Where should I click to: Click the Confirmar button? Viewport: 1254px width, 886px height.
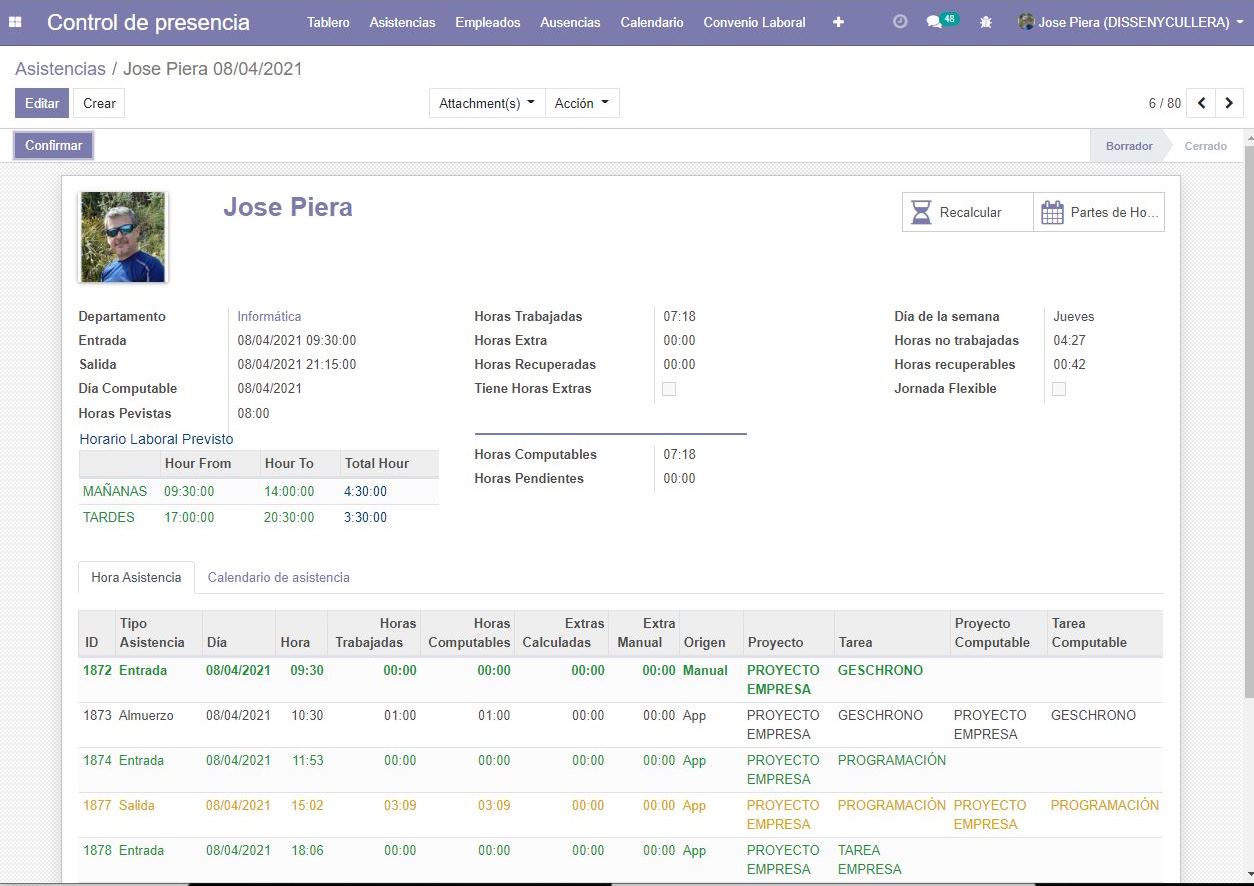54,146
